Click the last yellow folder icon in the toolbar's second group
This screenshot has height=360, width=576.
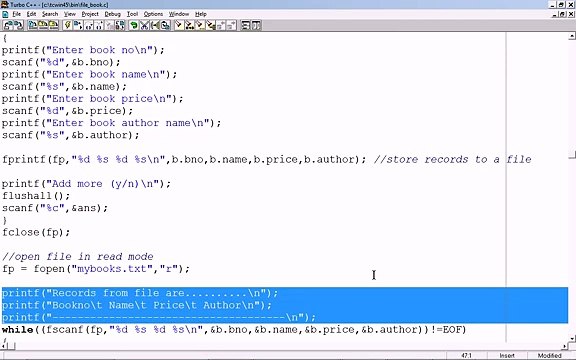(54, 25)
